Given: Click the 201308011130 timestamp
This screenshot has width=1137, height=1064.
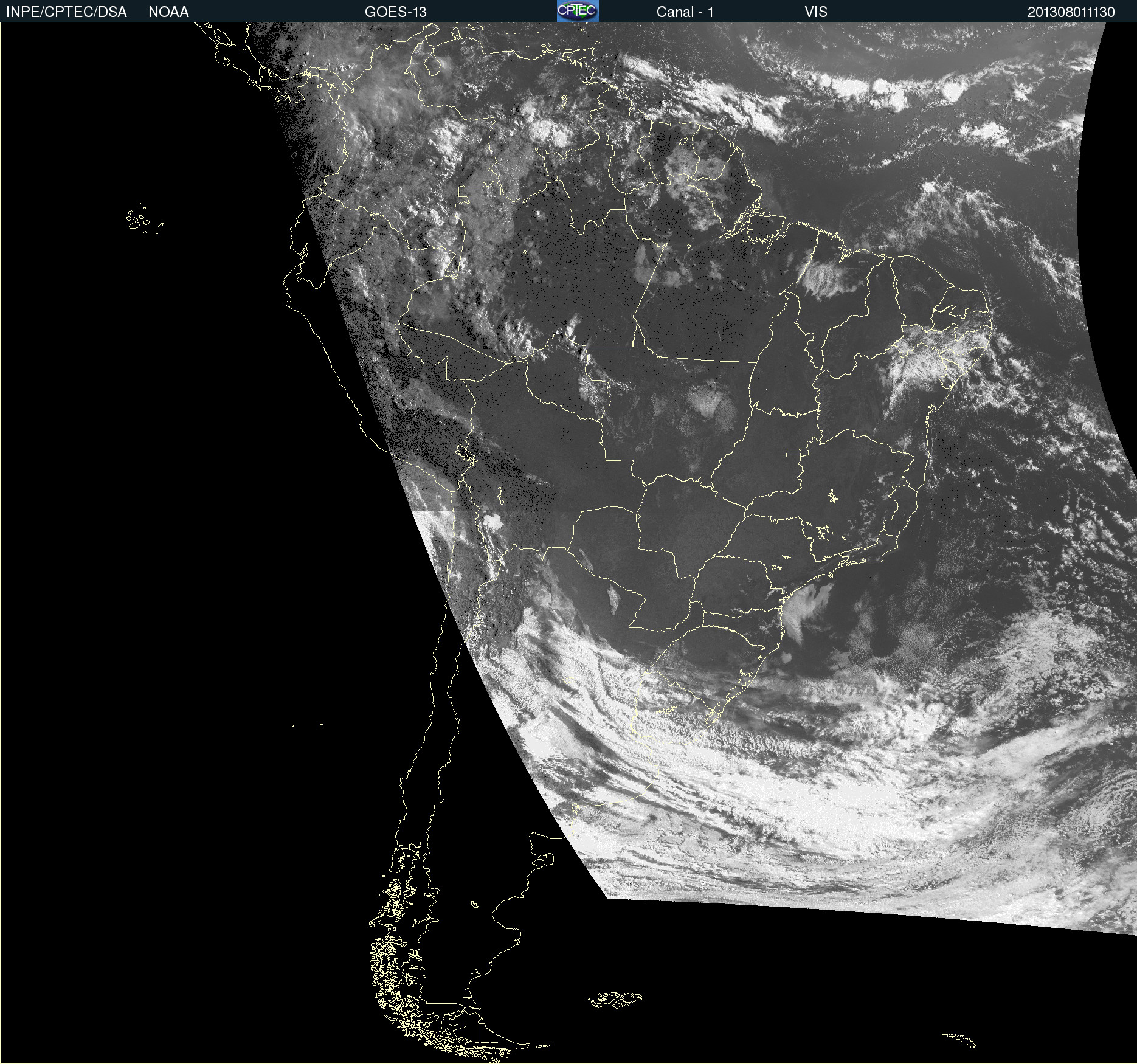Looking at the screenshot, I should point(1071,12).
